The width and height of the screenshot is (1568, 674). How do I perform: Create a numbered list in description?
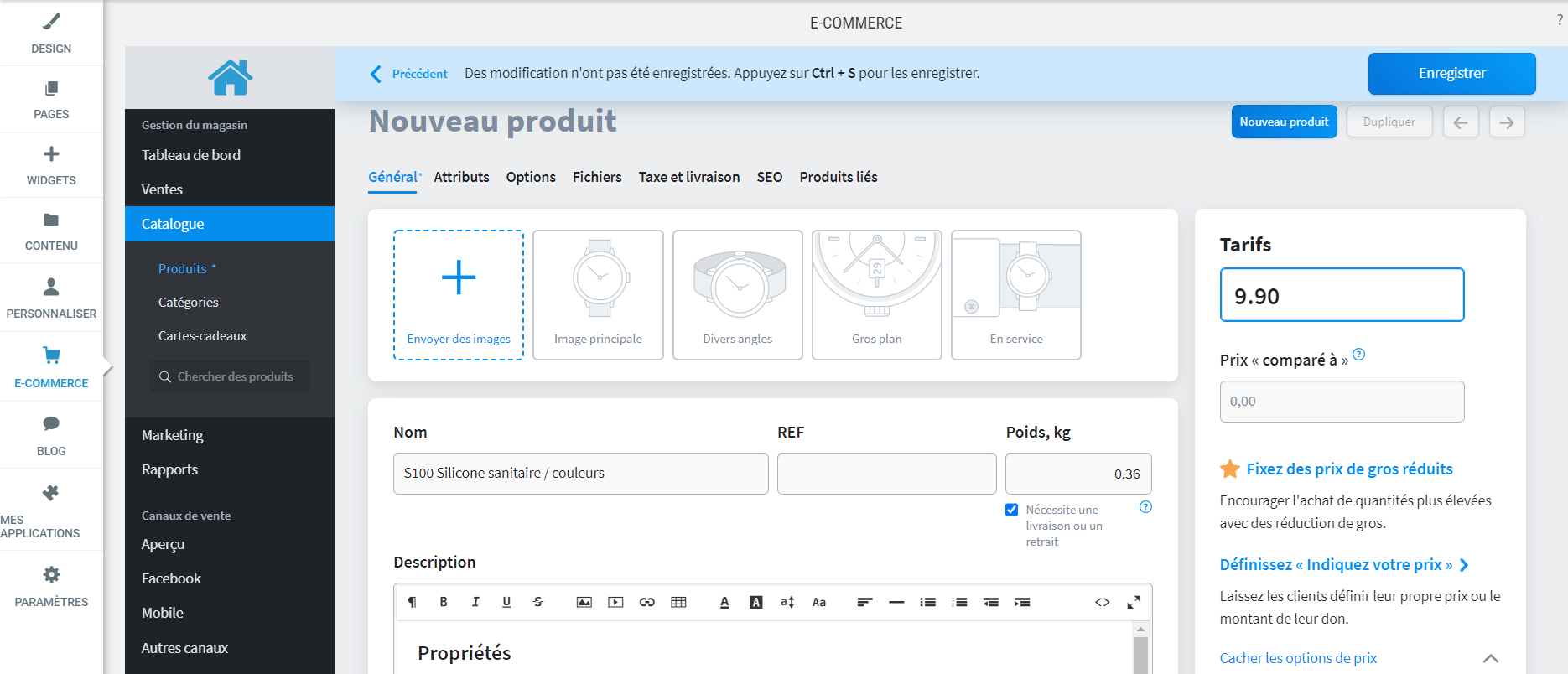click(959, 602)
